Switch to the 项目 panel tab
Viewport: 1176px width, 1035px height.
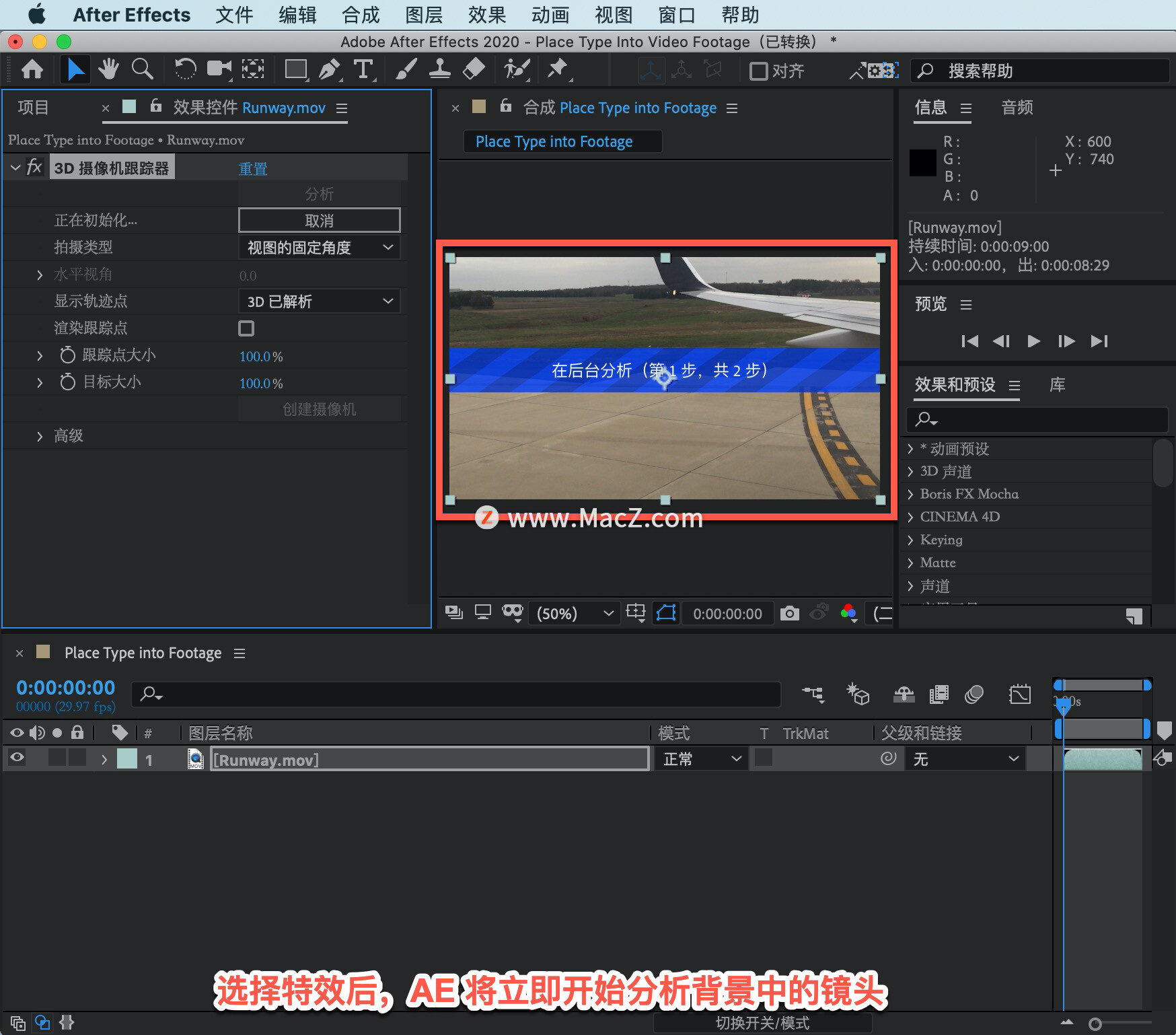pos(33,107)
